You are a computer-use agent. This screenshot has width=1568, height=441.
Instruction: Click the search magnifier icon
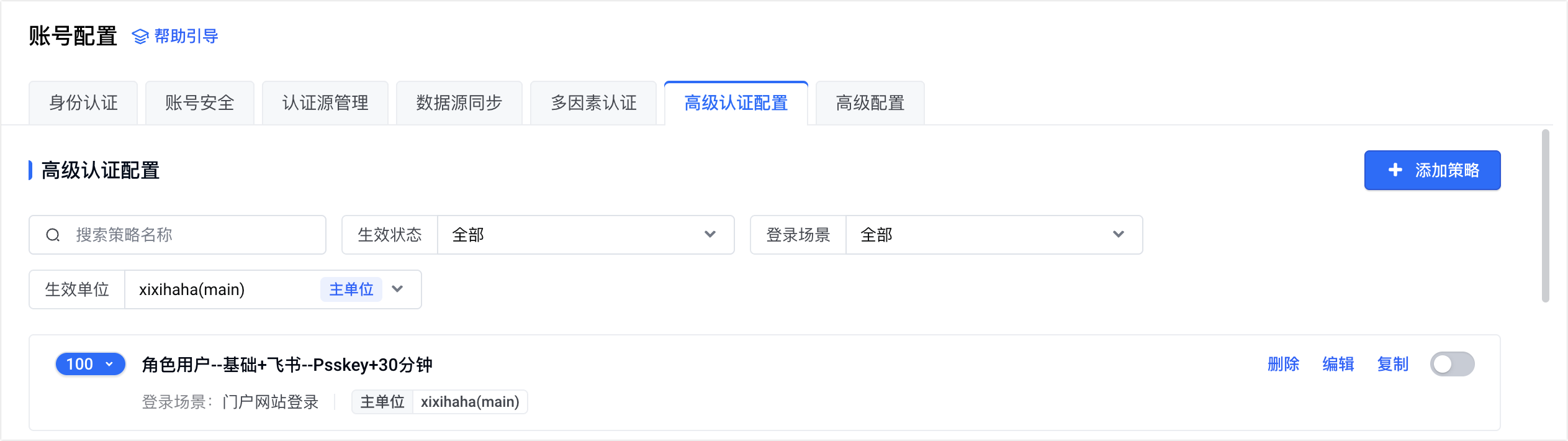53,235
